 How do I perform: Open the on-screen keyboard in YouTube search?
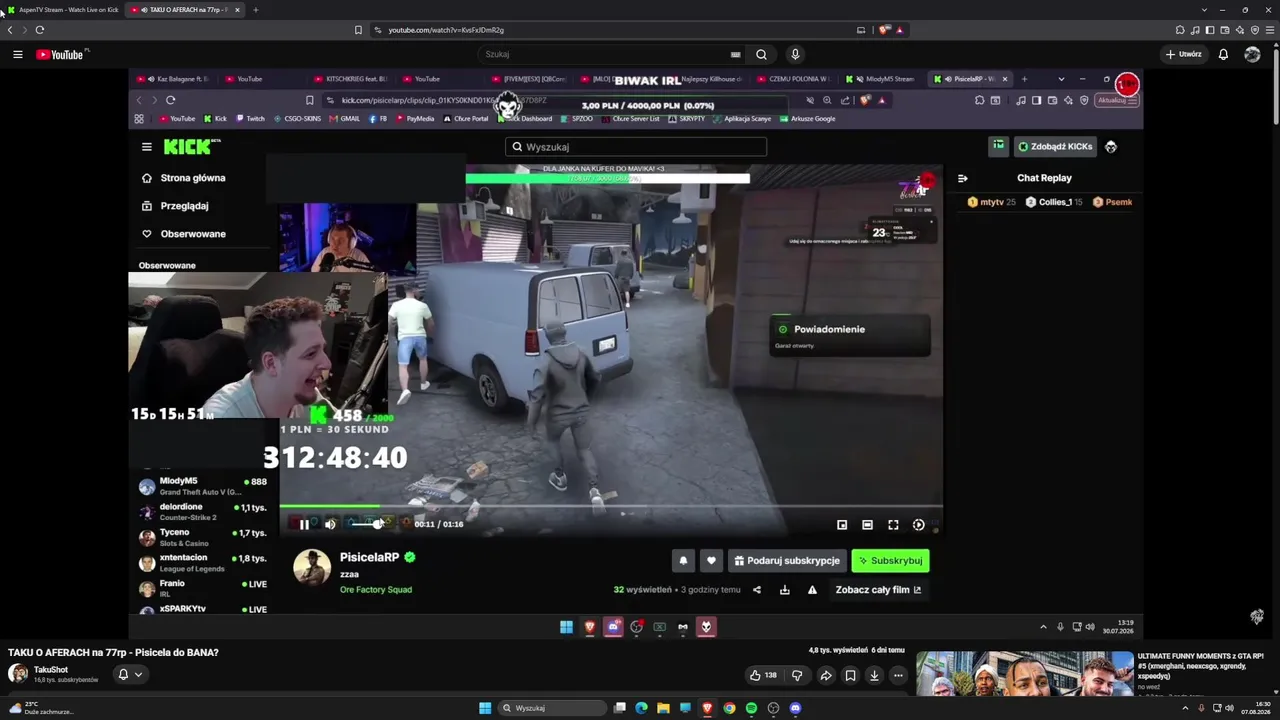coord(736,54)
